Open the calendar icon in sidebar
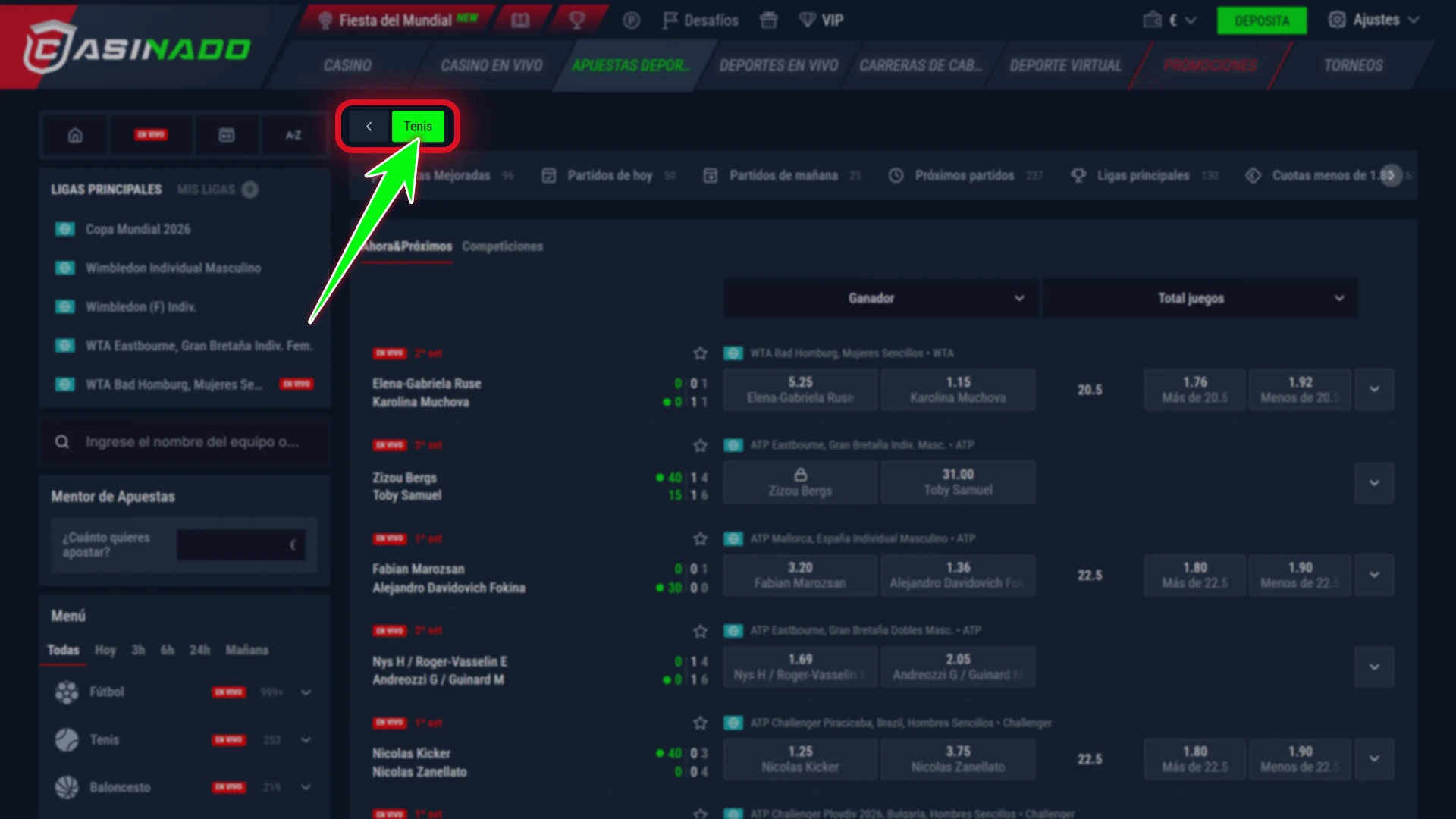This screenshot has height=819, width=1456. click(x=227, y=135)
